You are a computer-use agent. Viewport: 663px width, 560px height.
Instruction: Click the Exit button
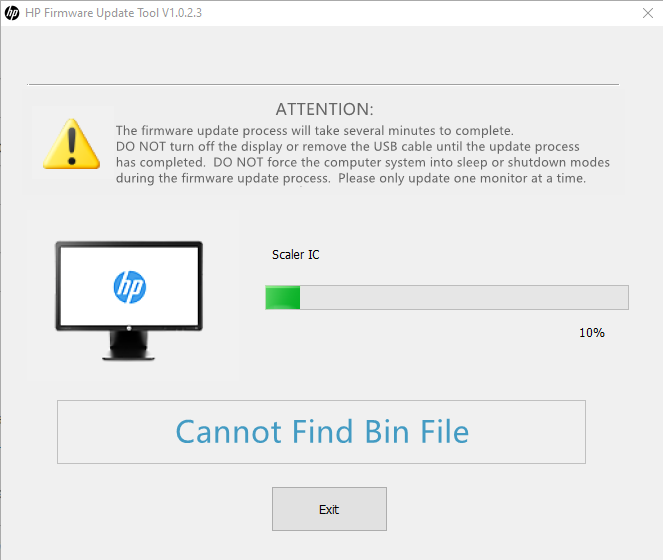[x=329, y=509]
